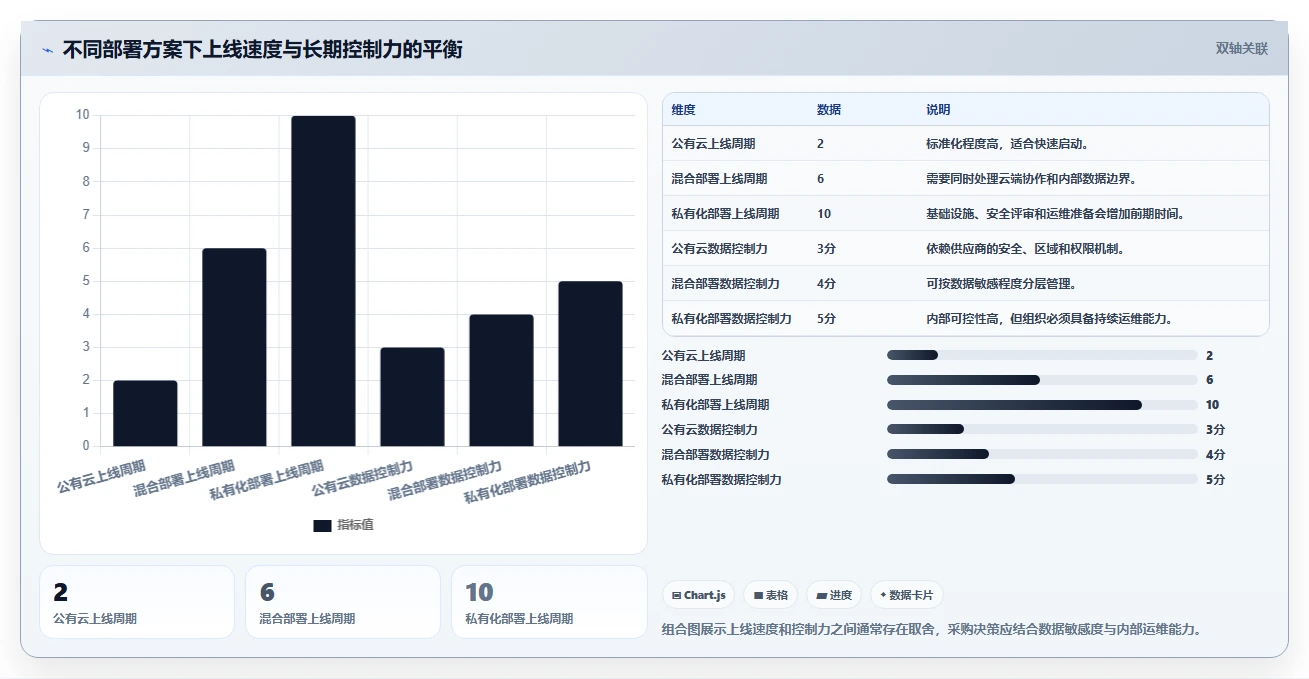The image size is (1309, 679).
Task: Click the bar for 私有化部署数据控制力 in chart
Action: click(x=590, y=363)
